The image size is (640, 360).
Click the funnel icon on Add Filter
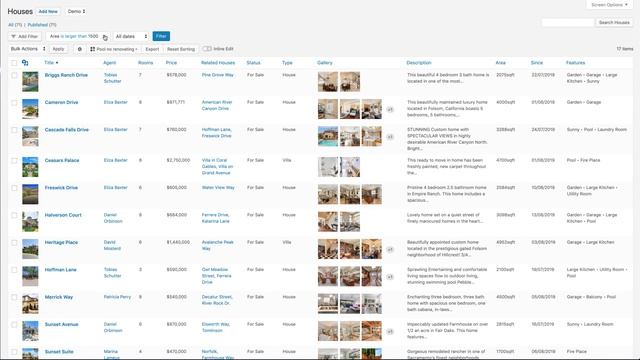pos(13,36)
